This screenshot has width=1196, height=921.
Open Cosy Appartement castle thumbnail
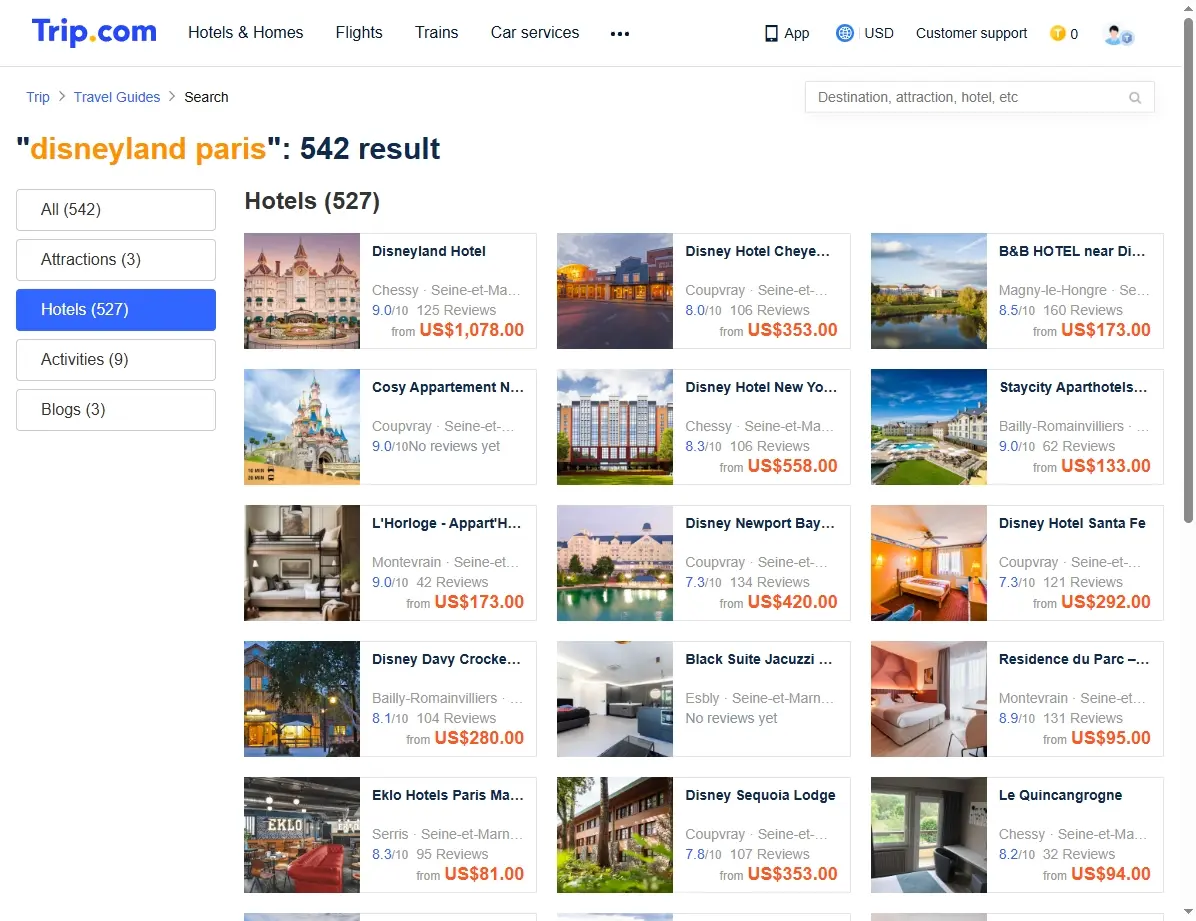302,427
